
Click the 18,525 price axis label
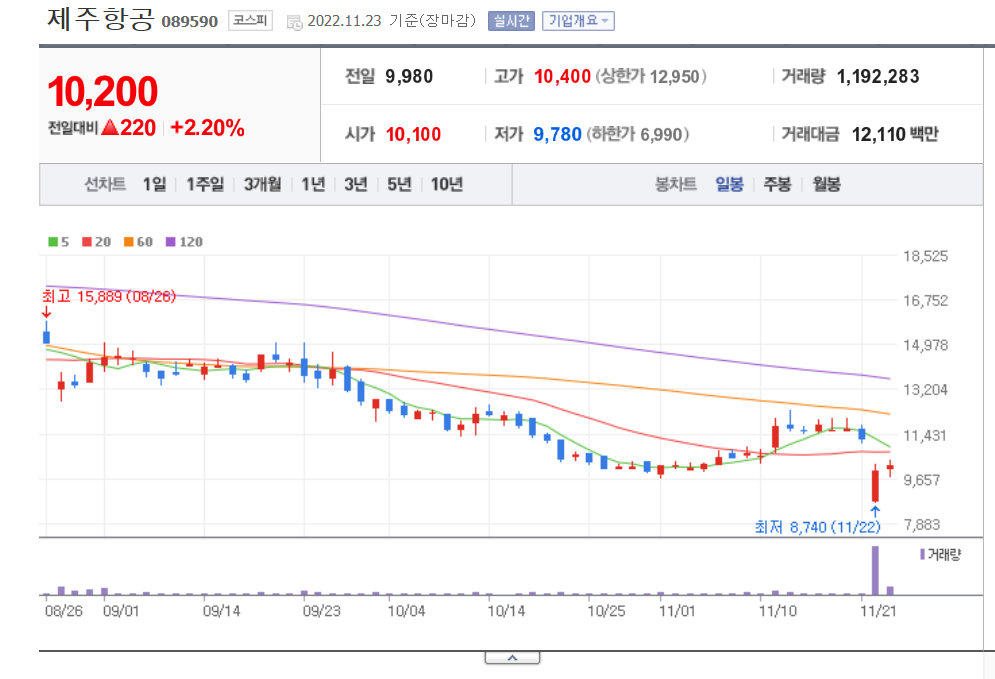pyautogui.click(x=925, y=256)
